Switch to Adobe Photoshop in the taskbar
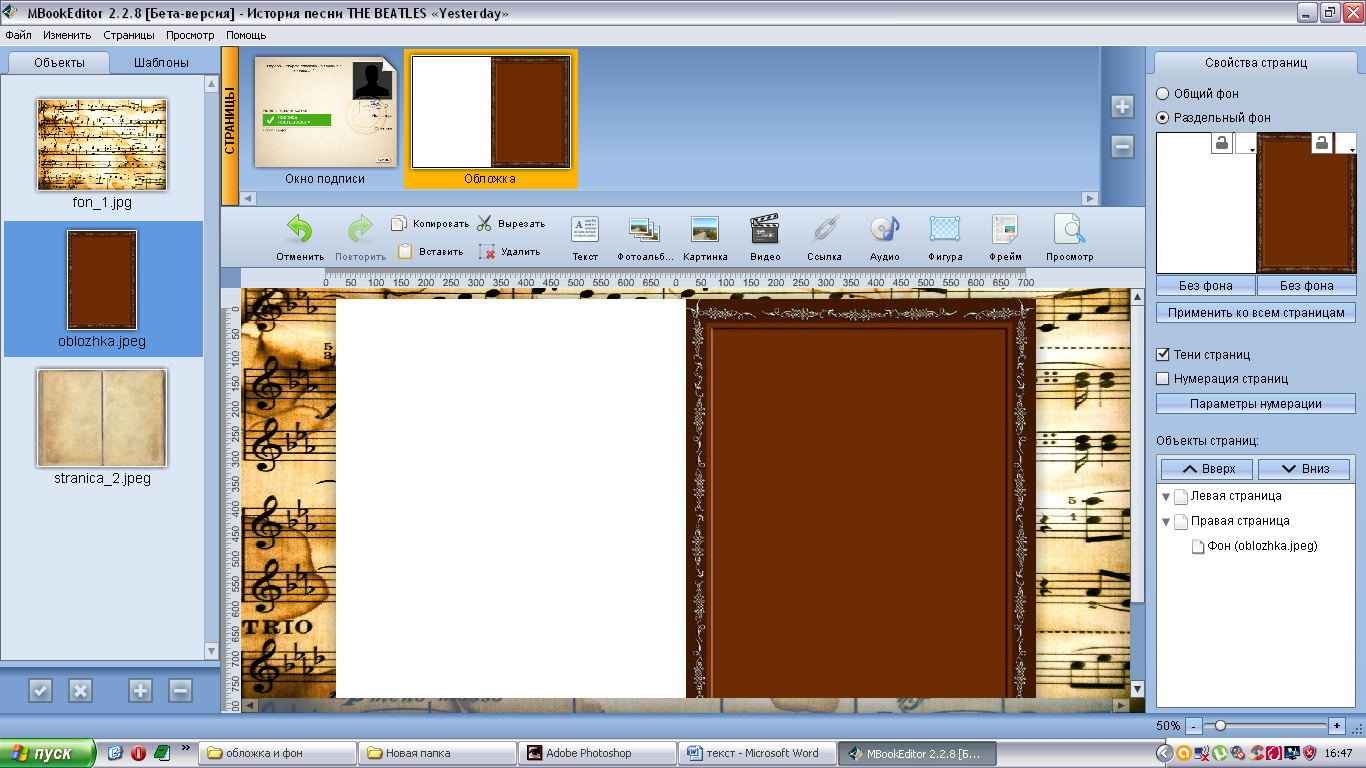 click(x=597, y=753)
